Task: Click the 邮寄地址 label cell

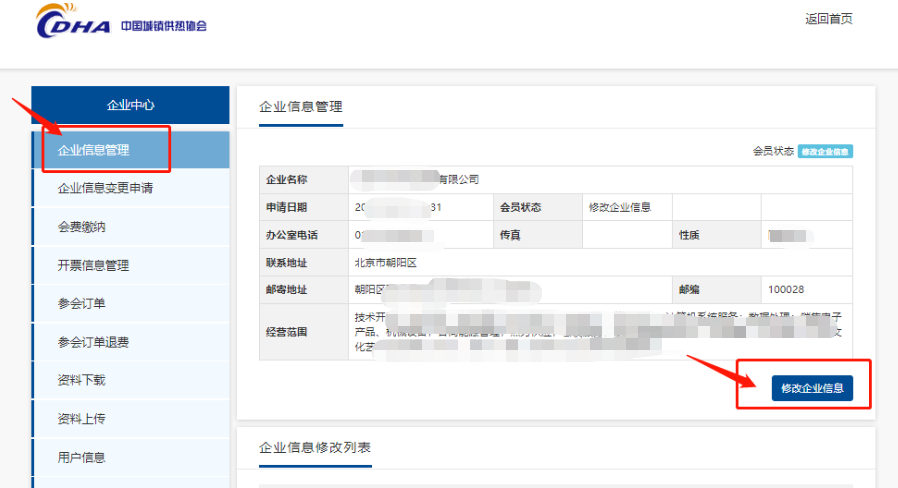Action: [304, 290]
